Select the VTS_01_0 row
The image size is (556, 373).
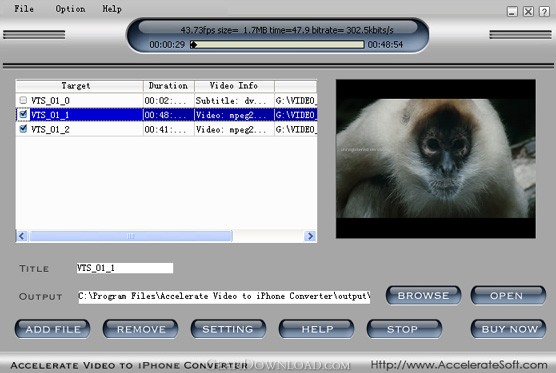(166, 100)
